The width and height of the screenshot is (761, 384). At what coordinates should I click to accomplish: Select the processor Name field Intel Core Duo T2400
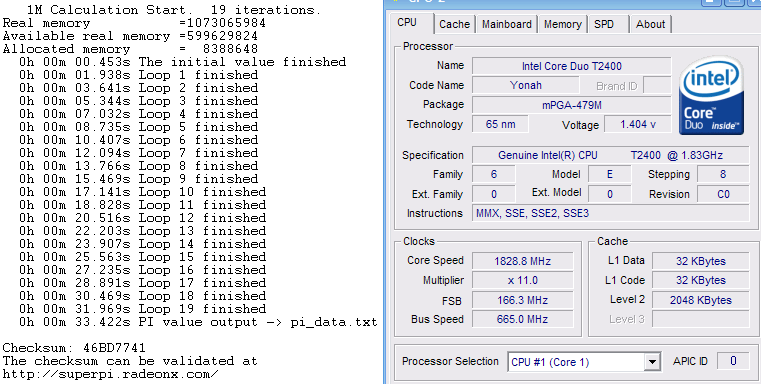click(572, 66)
